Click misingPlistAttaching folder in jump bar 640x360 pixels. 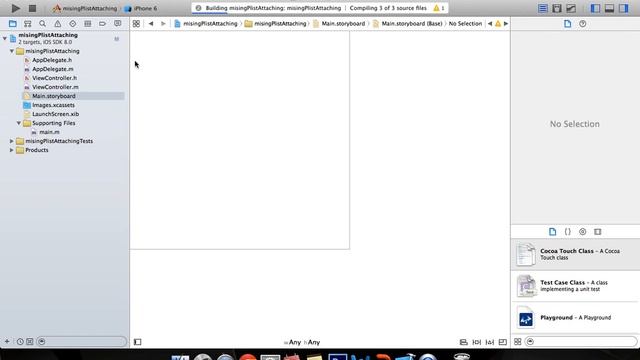click(x=276, y=24)
